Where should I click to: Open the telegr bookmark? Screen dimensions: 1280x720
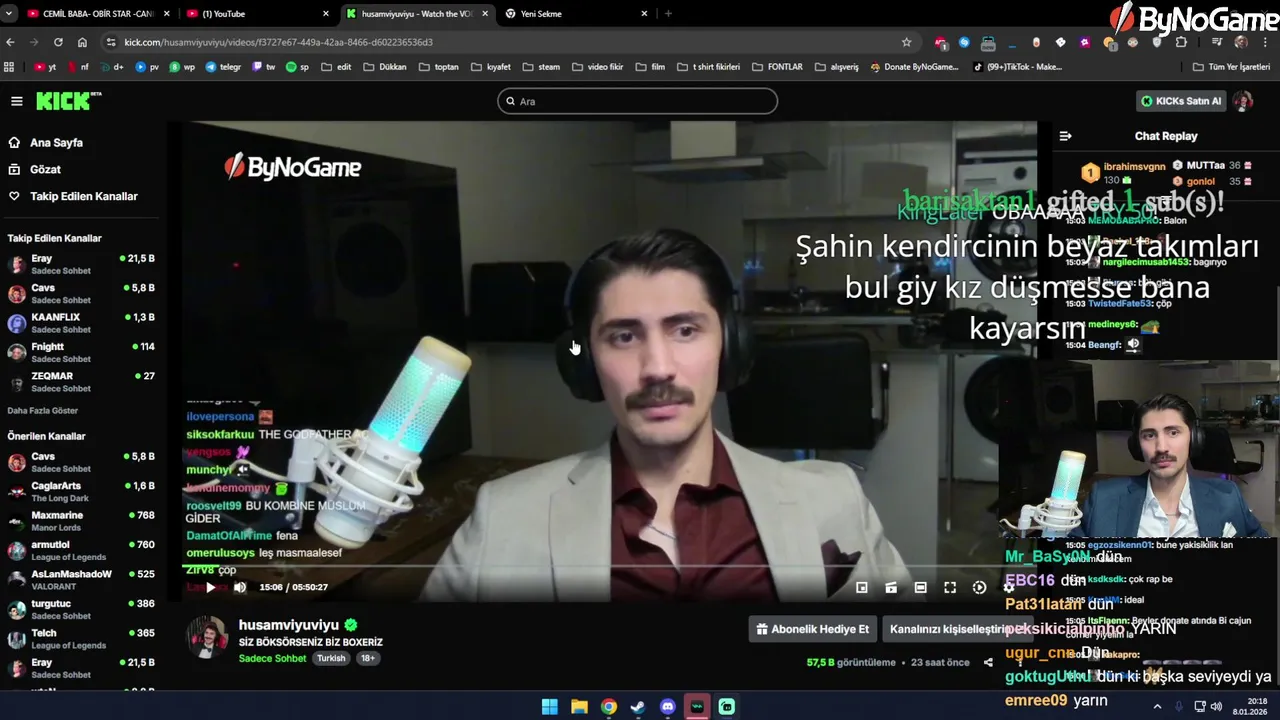(x=224, y=67)
